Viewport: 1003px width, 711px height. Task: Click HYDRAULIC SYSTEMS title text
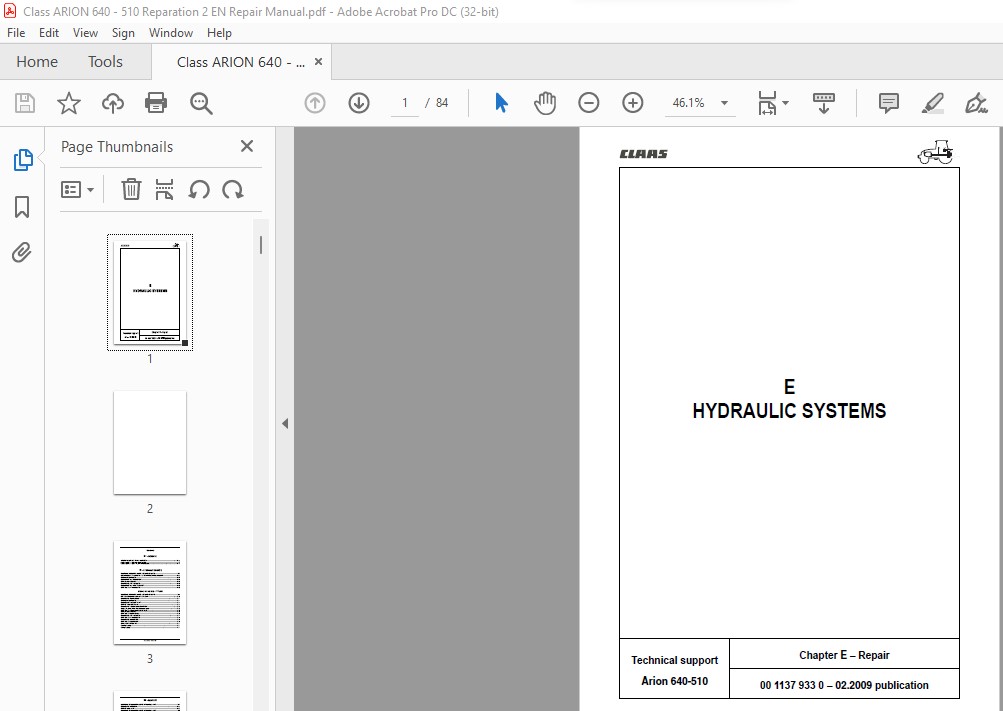pyautogui.click(x=789, y=410)
